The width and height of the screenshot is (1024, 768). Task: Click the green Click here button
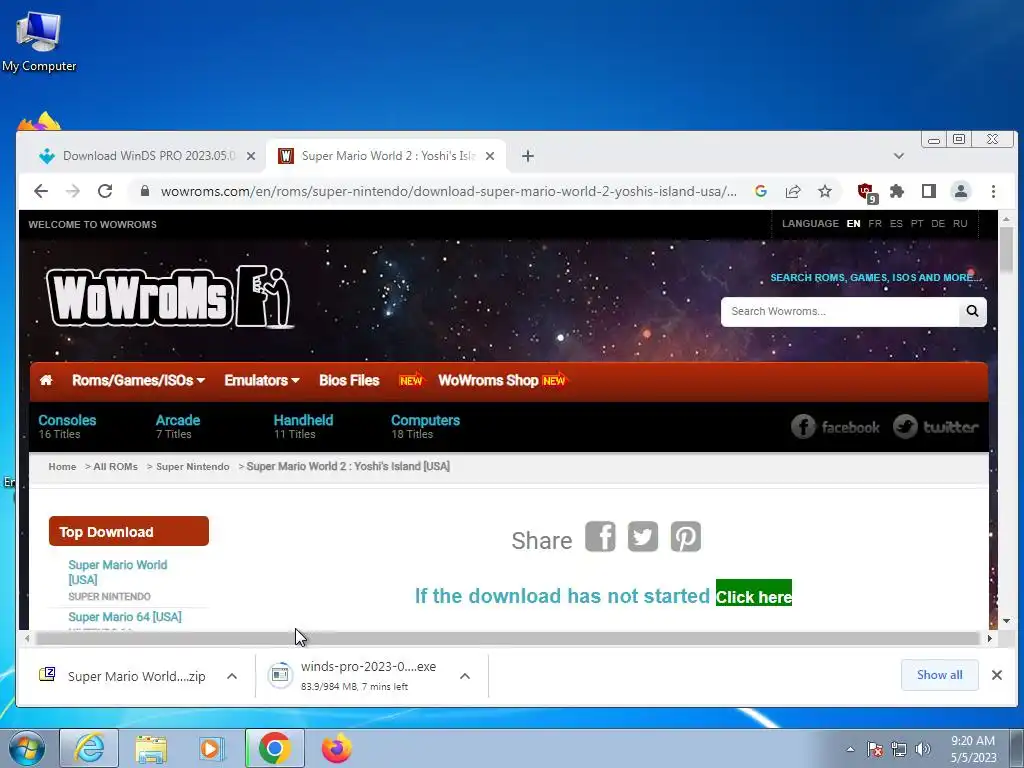[754, 593]
